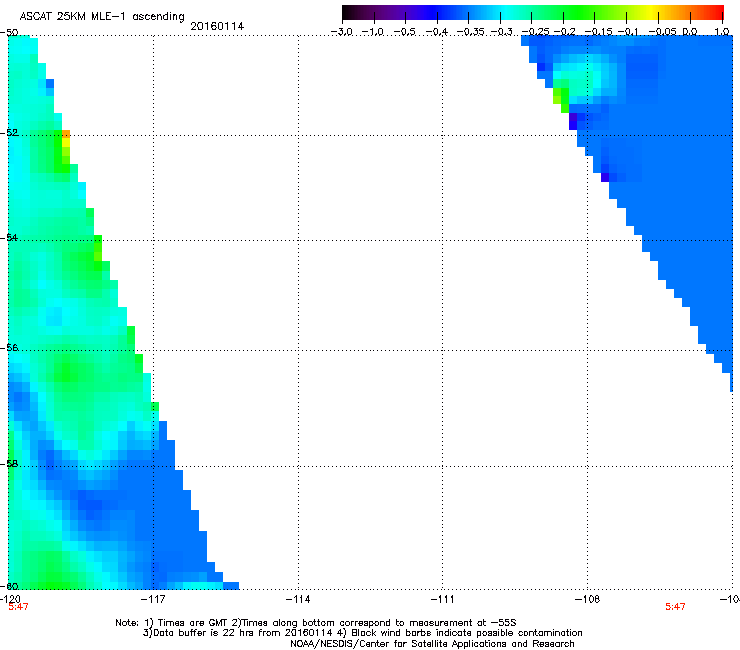Click the date label 20160114 under the title
Viewport: 740px width, 650px height.
point(217,26)
